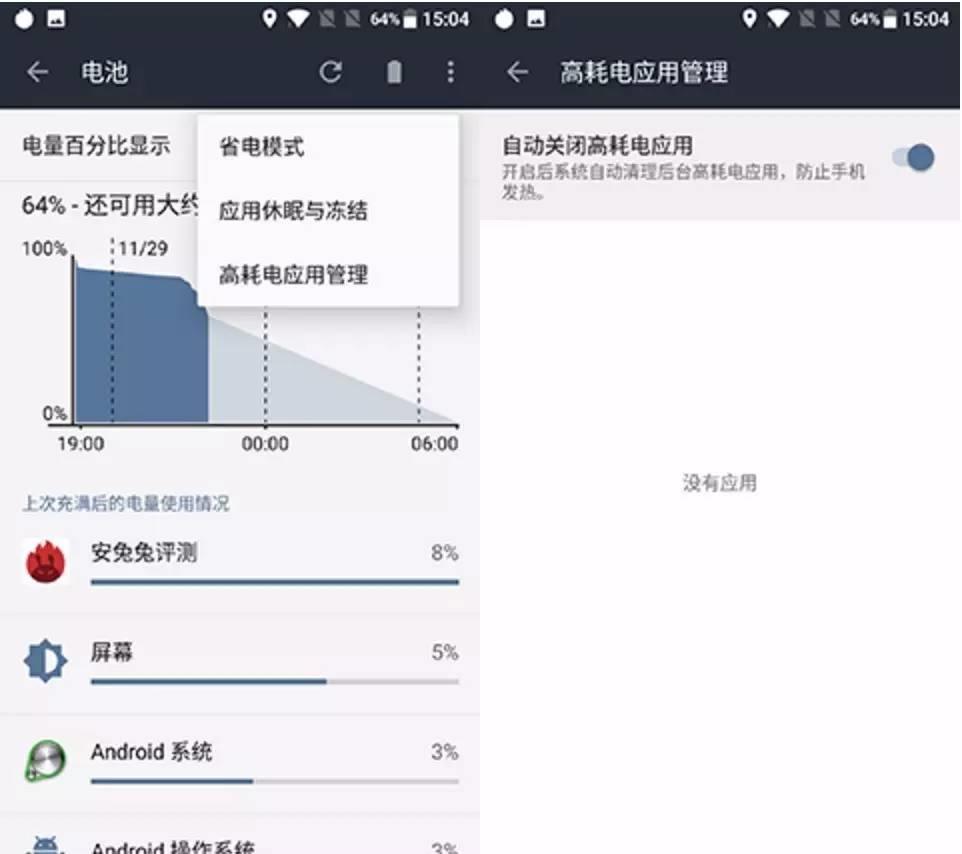962x854 pixels.
Task: Tap the Android 系统 green disc icon
Action: [45, 761]
